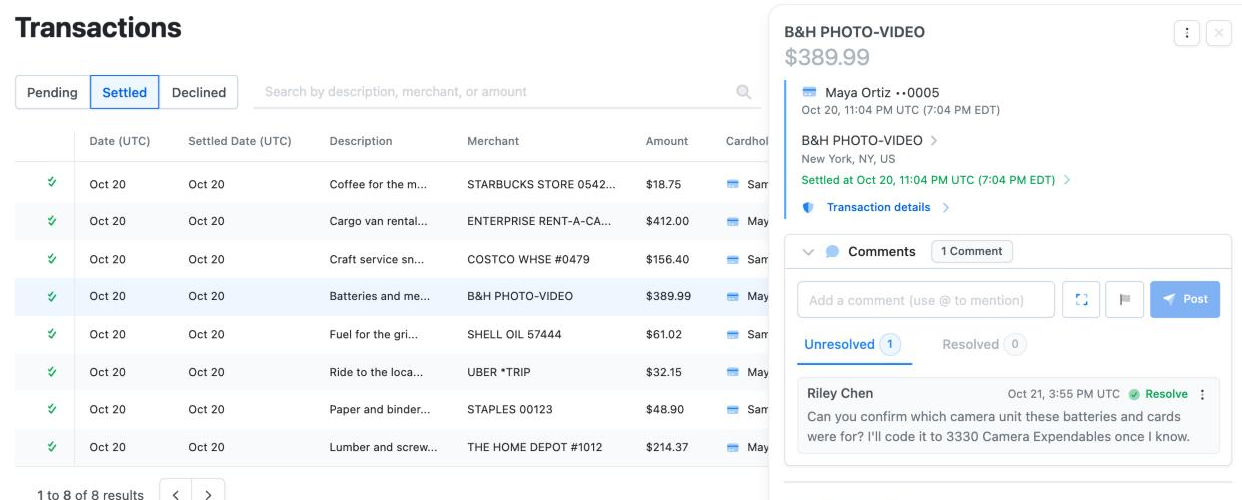Open the Transaction details link

click(x=878, y=207)
